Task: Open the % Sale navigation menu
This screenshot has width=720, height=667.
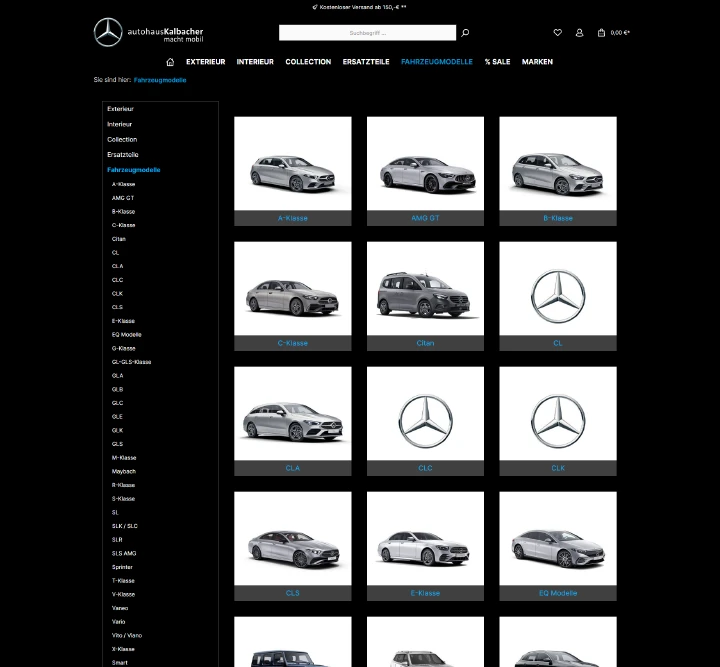Action: tap(497, 62)
